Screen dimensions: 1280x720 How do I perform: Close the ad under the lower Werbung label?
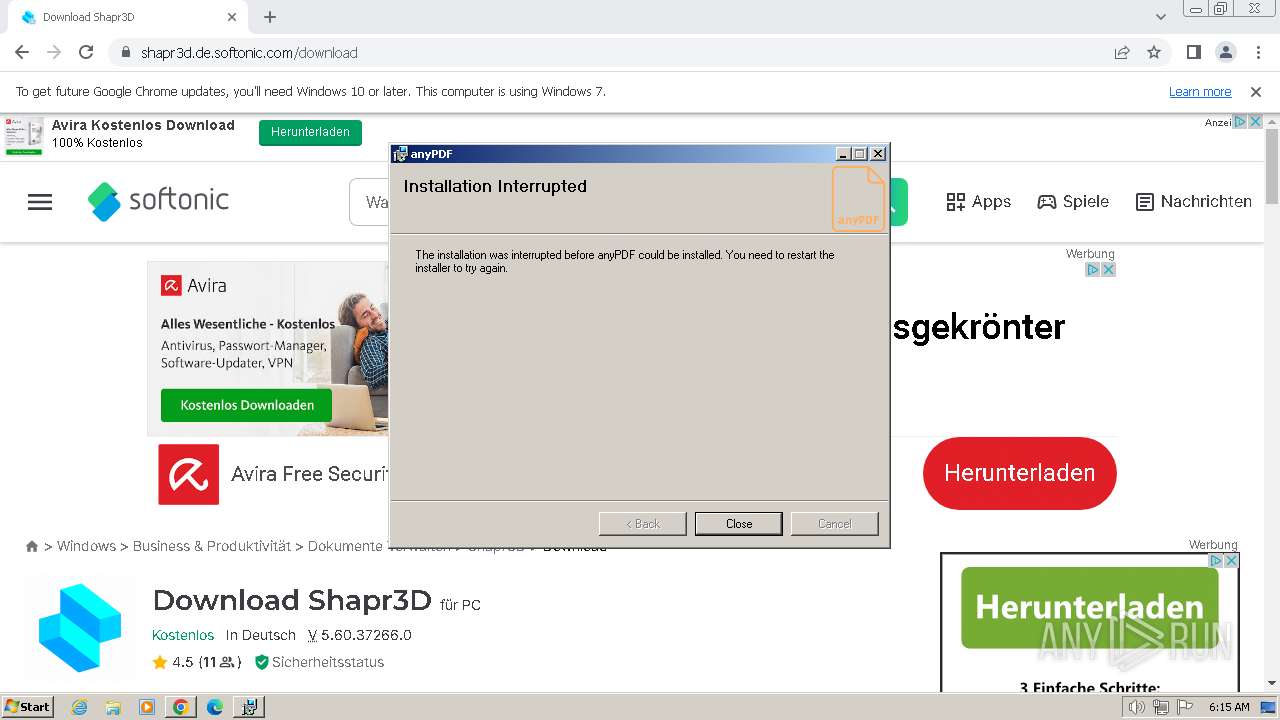(1232, 561)
